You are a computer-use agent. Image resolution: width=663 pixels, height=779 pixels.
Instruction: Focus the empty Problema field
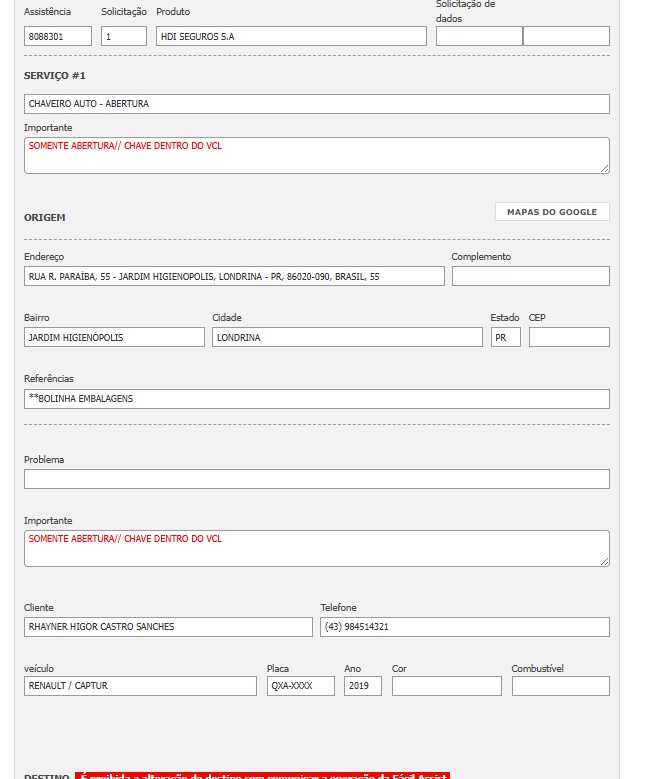316,479
